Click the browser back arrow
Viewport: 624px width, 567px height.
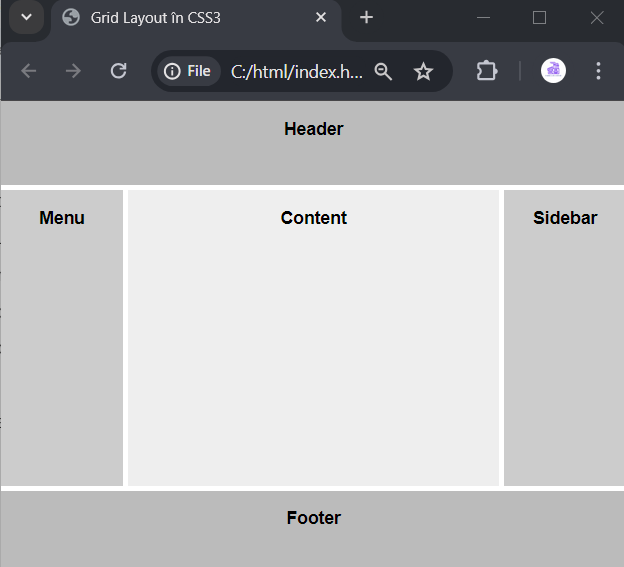(x=28, y=71)
